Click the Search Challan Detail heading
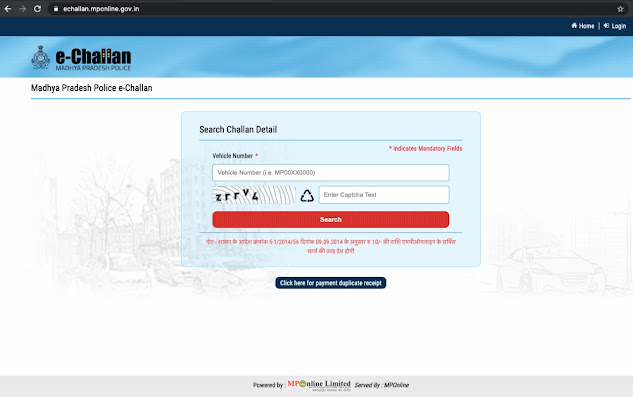 (x=238, y=129)
